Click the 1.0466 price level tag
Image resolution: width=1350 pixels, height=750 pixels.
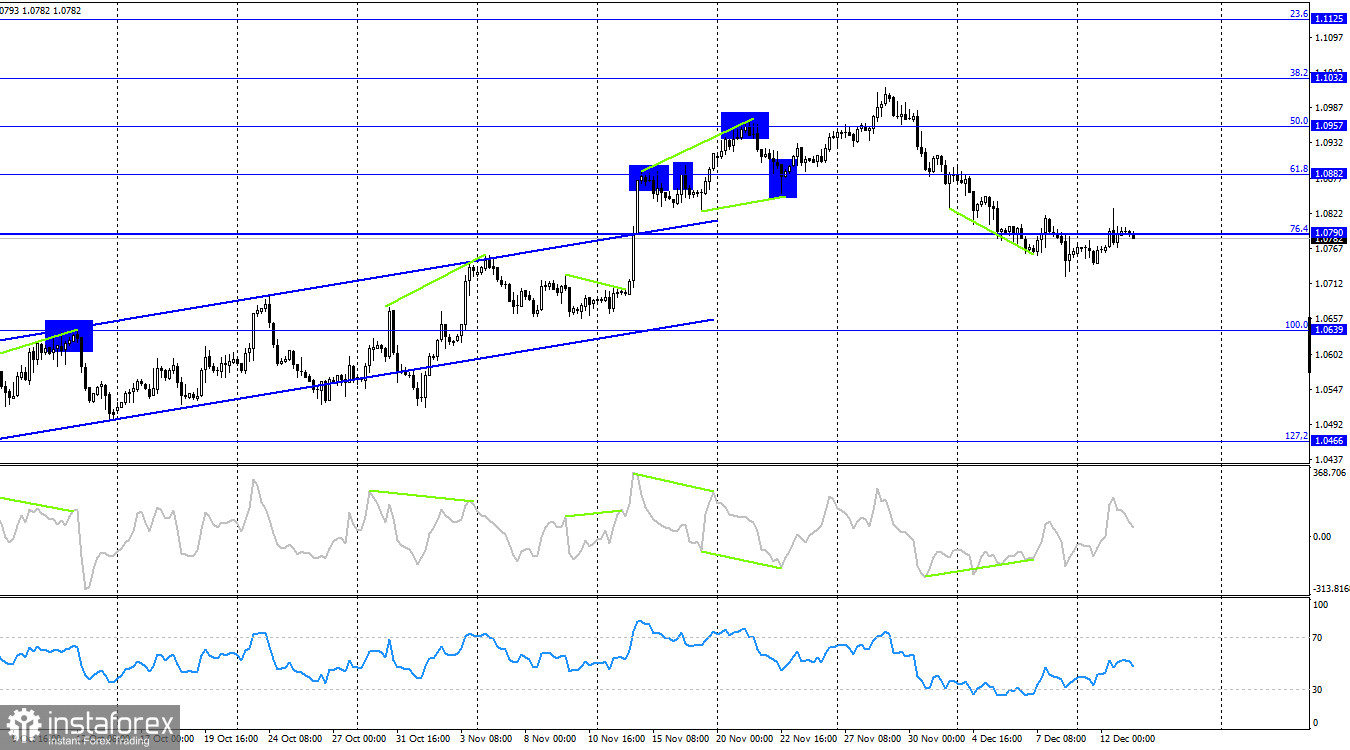point(1328,441)
